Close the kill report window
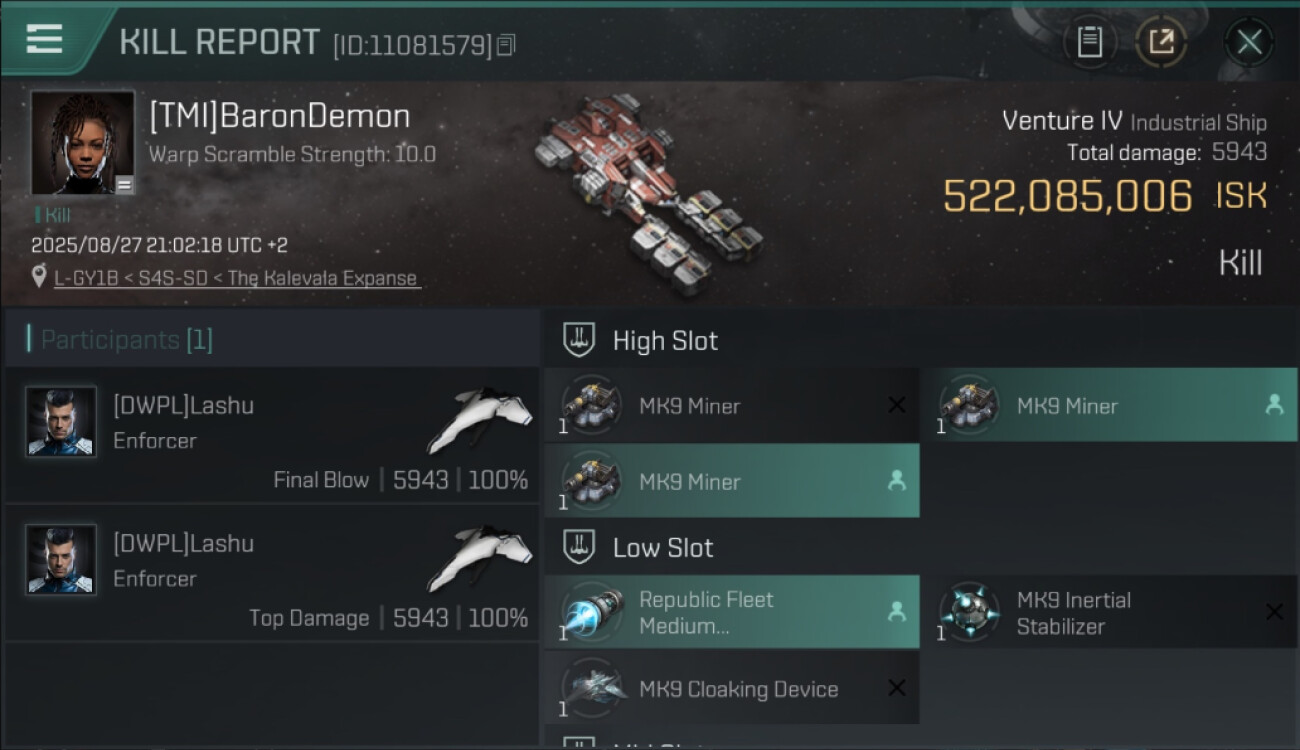The width and height of the screenshot is (1300, 750). (x=1249, y=42)
